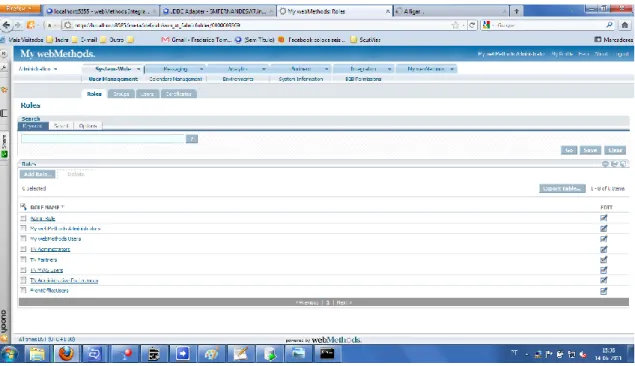Switch to the Groups tab
Viewport: 635px width, 366px height.
coord(121,94)
